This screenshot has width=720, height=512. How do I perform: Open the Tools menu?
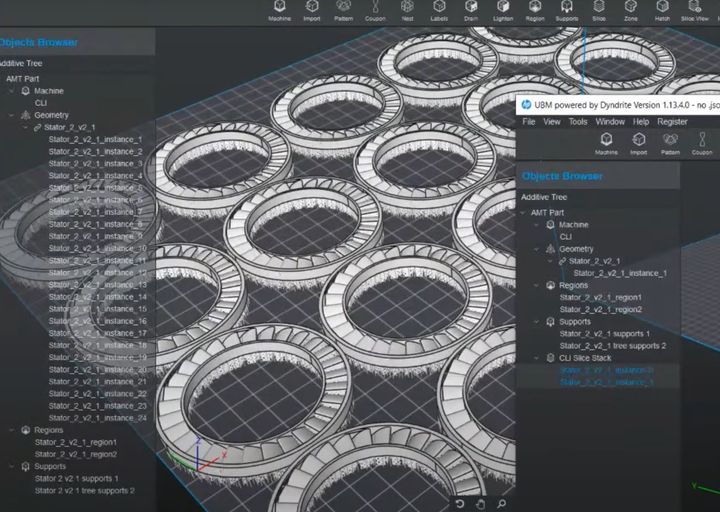(x=578, y=122)
